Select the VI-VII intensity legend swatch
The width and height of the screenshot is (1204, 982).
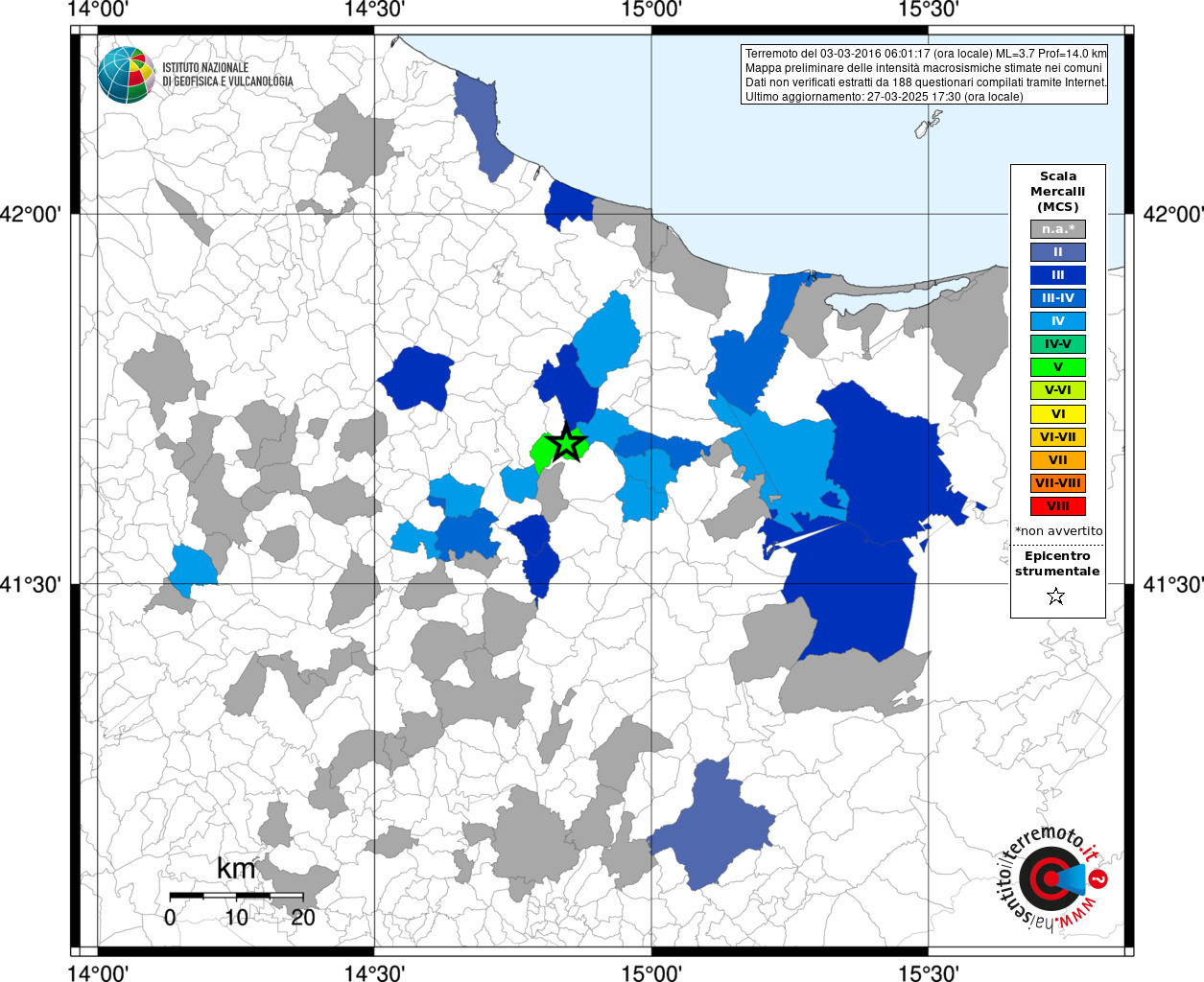click(x=1057, y=437)
